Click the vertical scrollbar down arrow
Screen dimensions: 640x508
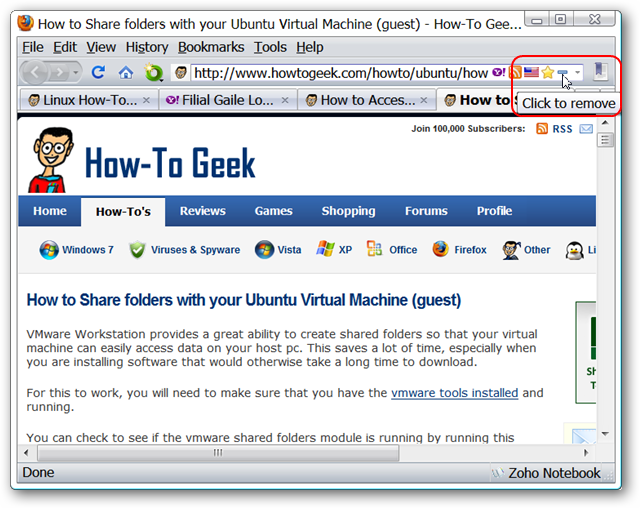[x=605, y=434]
